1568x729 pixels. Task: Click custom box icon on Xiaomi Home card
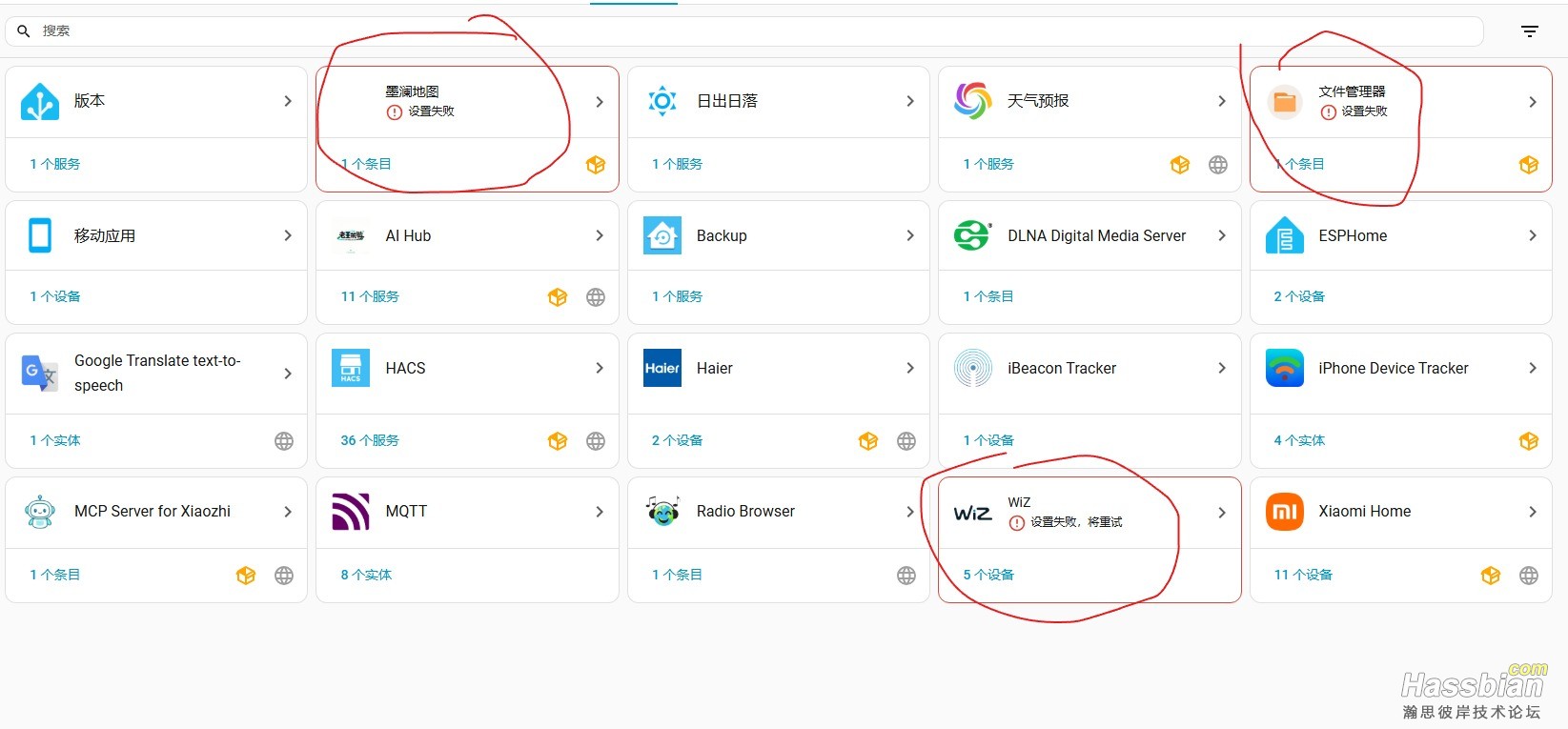(x=1491, y=576)
